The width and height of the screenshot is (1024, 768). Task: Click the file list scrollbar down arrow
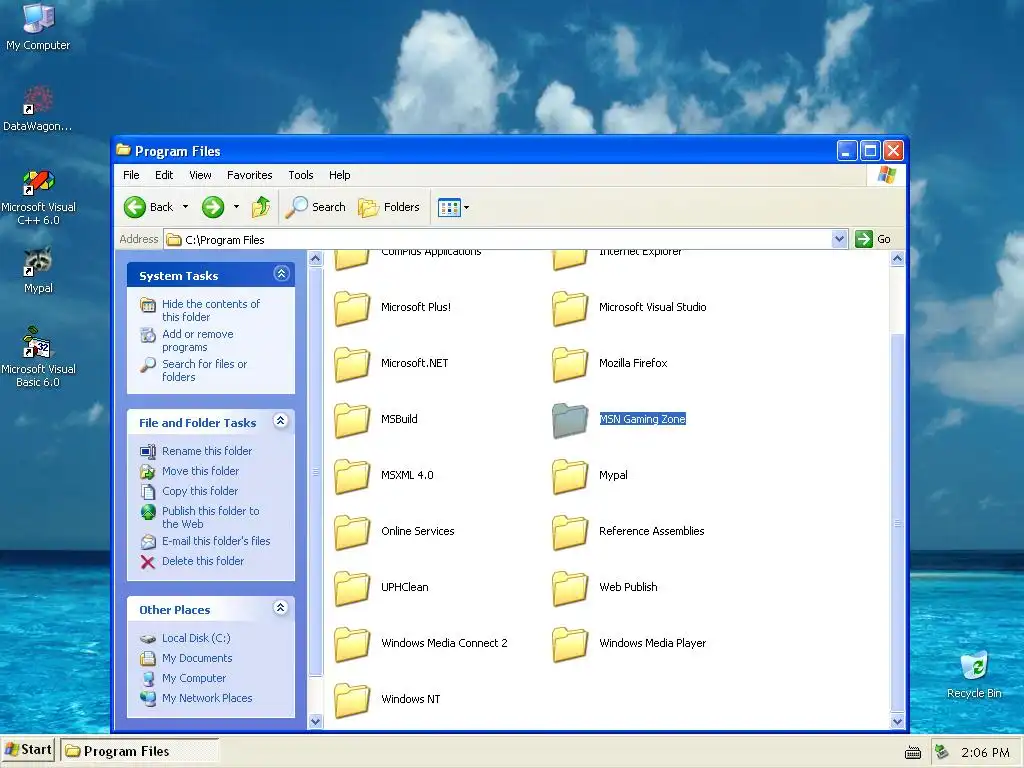point(897,722)
